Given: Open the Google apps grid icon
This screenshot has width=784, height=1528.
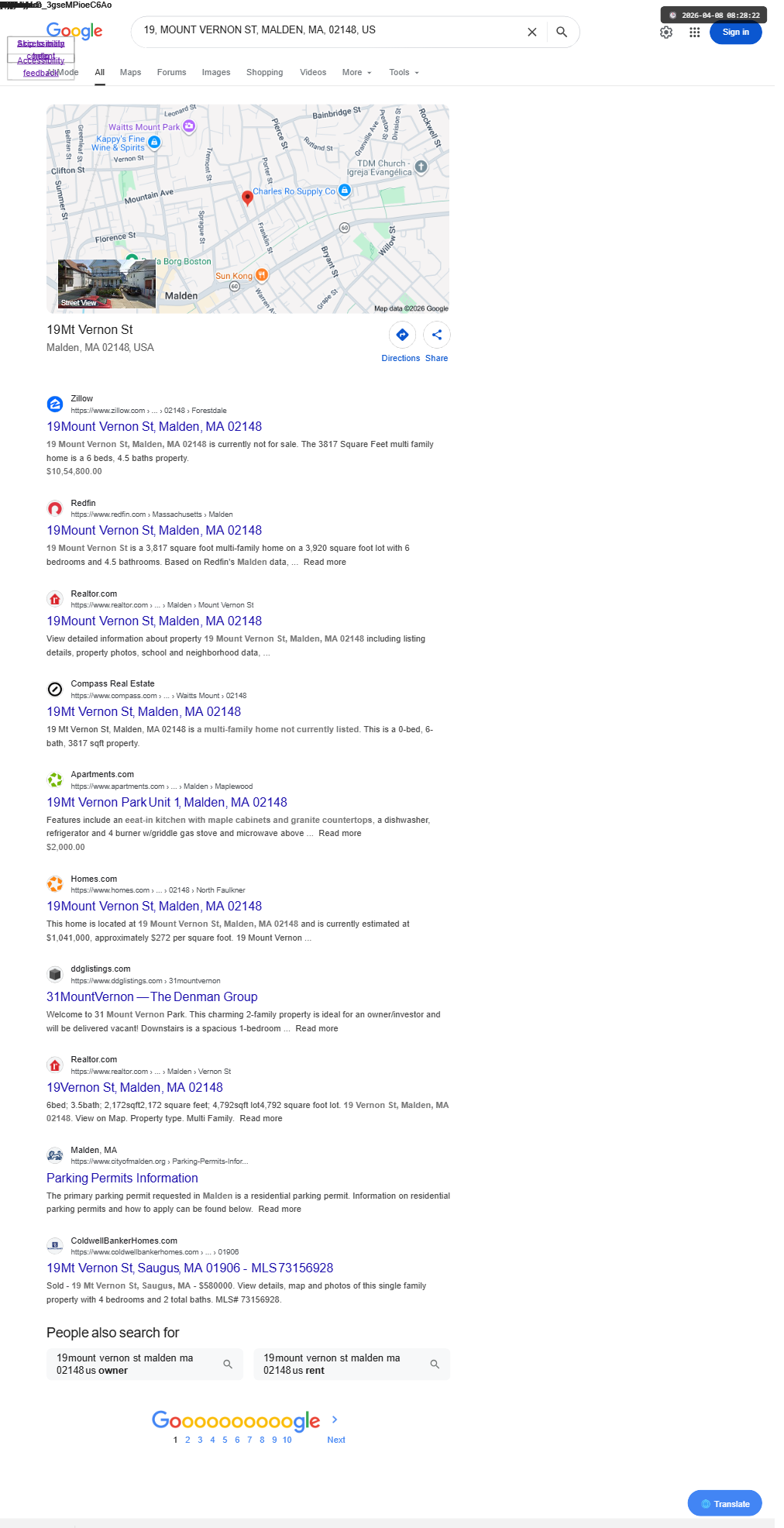Looking at the screenshot, I should [x=695, y=33].
